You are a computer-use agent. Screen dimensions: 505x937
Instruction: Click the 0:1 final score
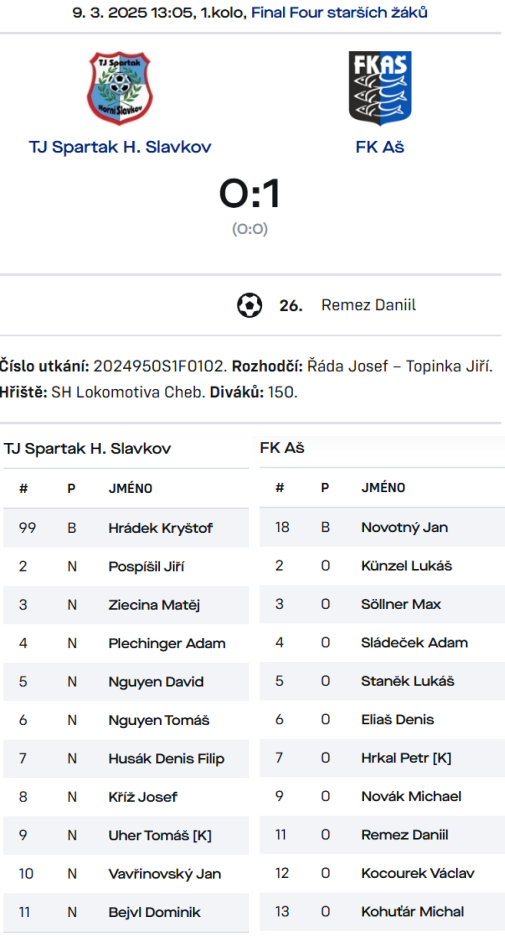point(250,194)
